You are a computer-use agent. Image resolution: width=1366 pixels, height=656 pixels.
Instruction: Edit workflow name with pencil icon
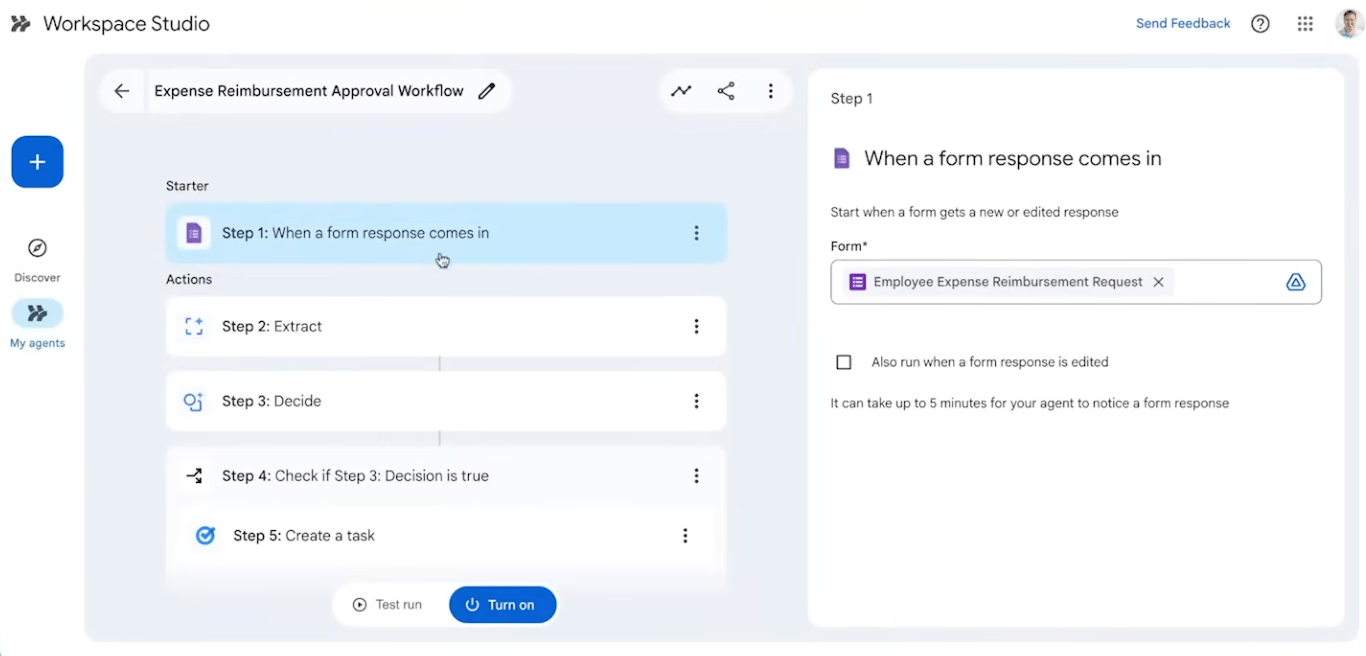(487, 91)
